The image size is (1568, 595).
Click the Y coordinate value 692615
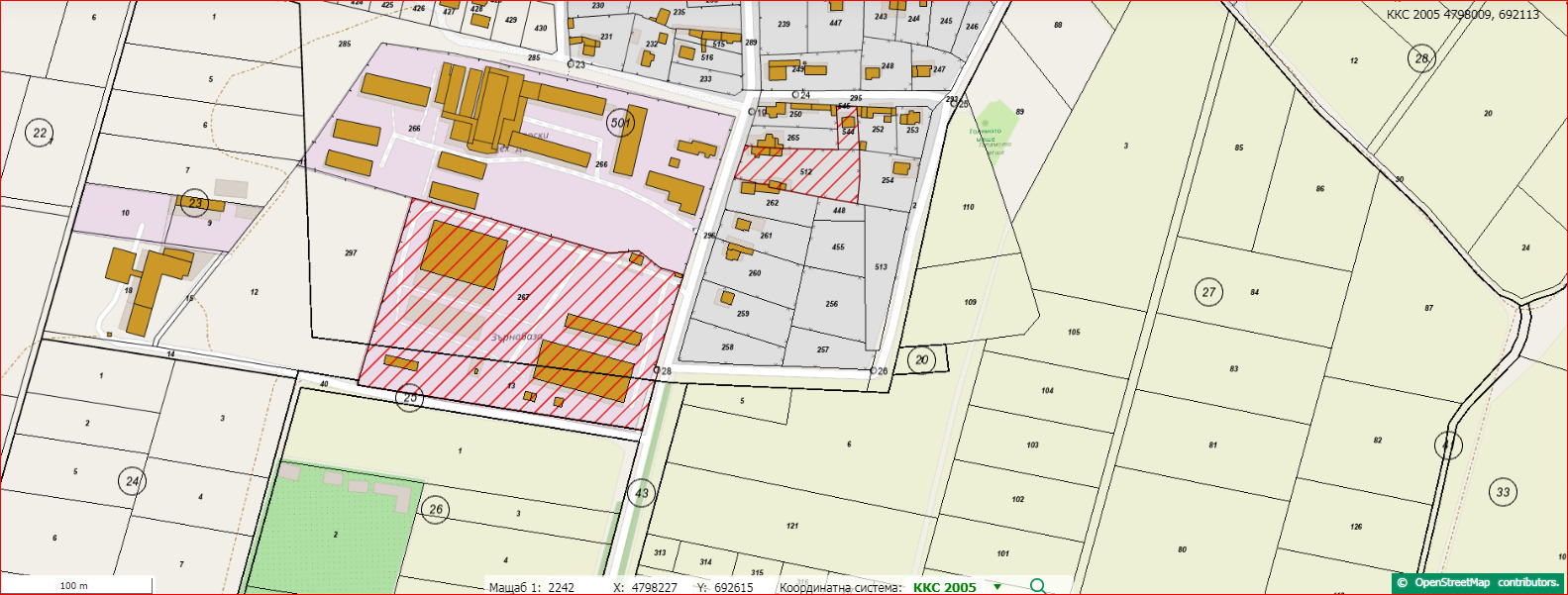733,587
